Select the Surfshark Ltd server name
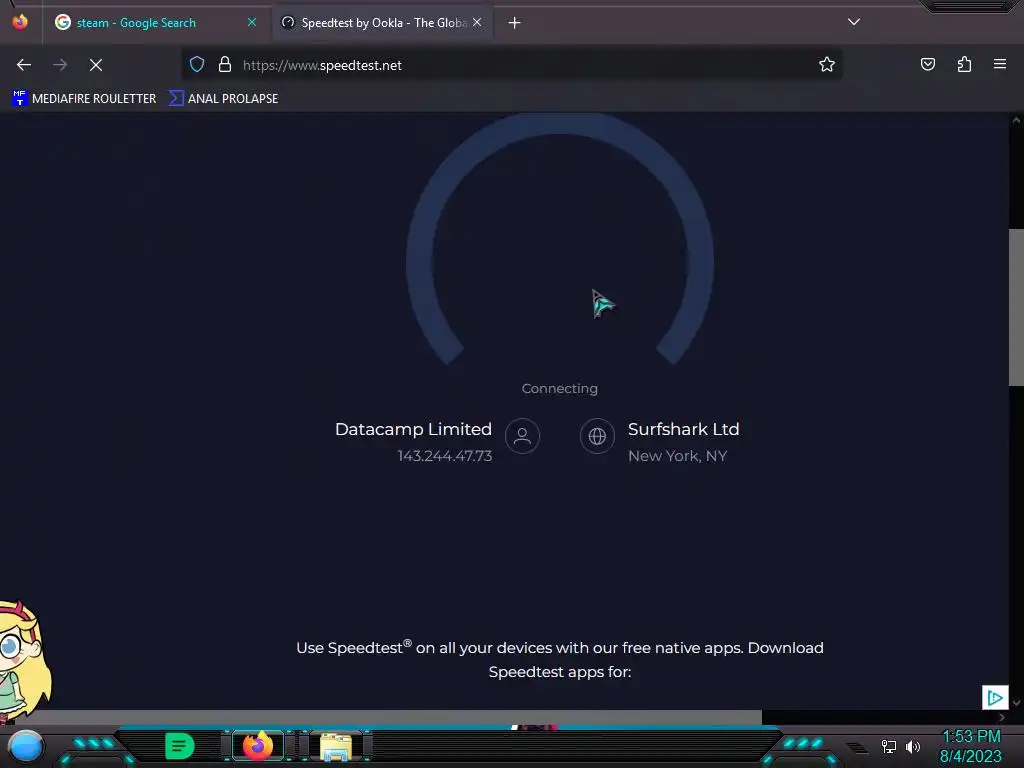 pos(683,429)
